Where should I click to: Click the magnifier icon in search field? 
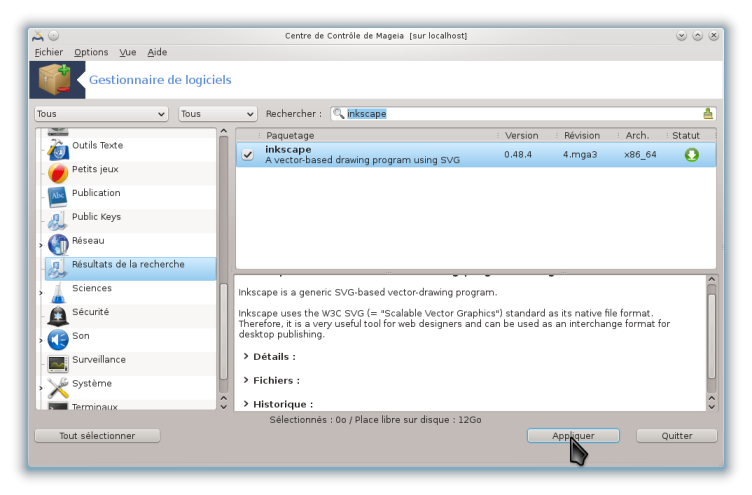tap(339, 114)
